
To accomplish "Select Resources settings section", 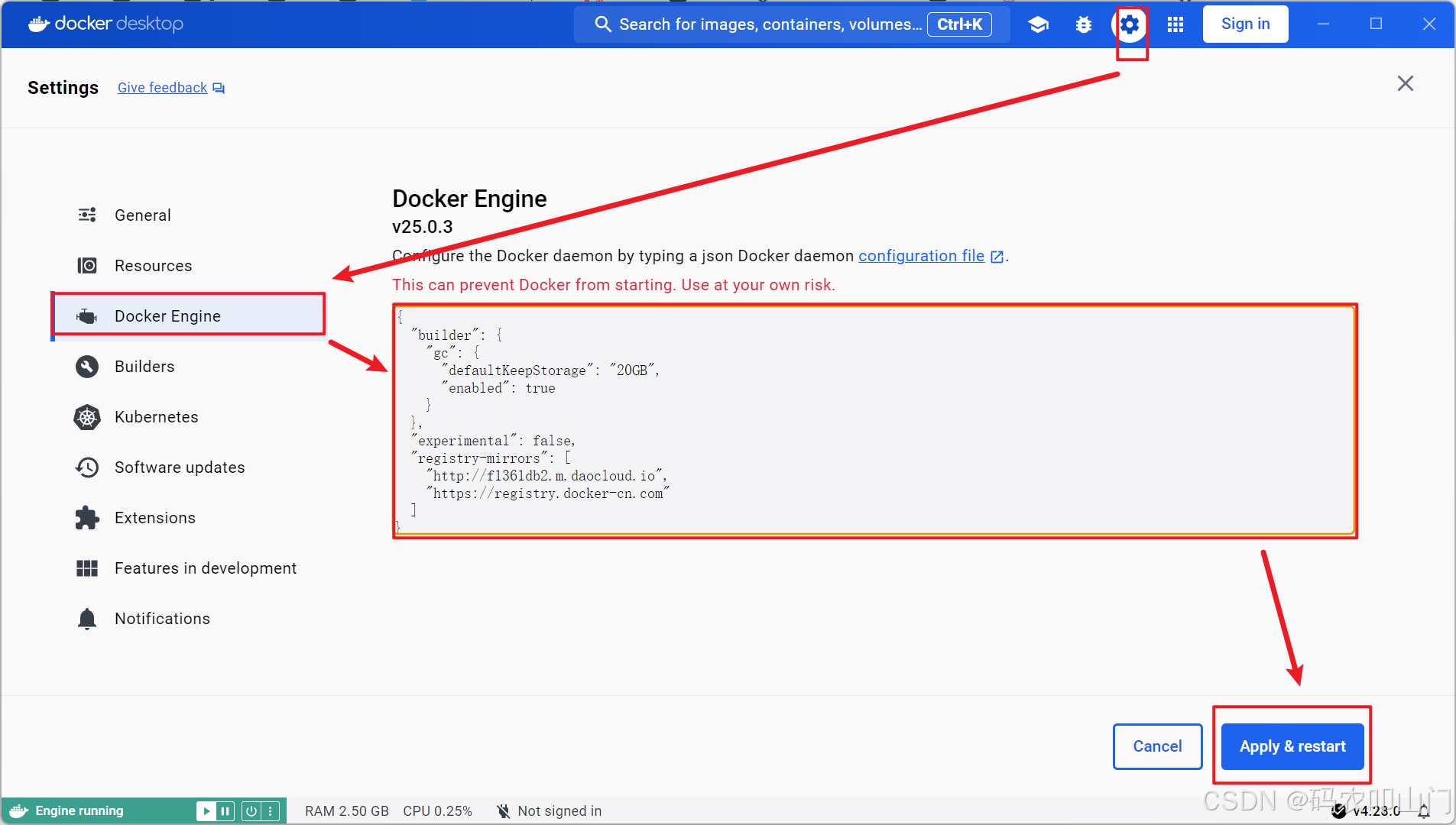I will 189,266.
